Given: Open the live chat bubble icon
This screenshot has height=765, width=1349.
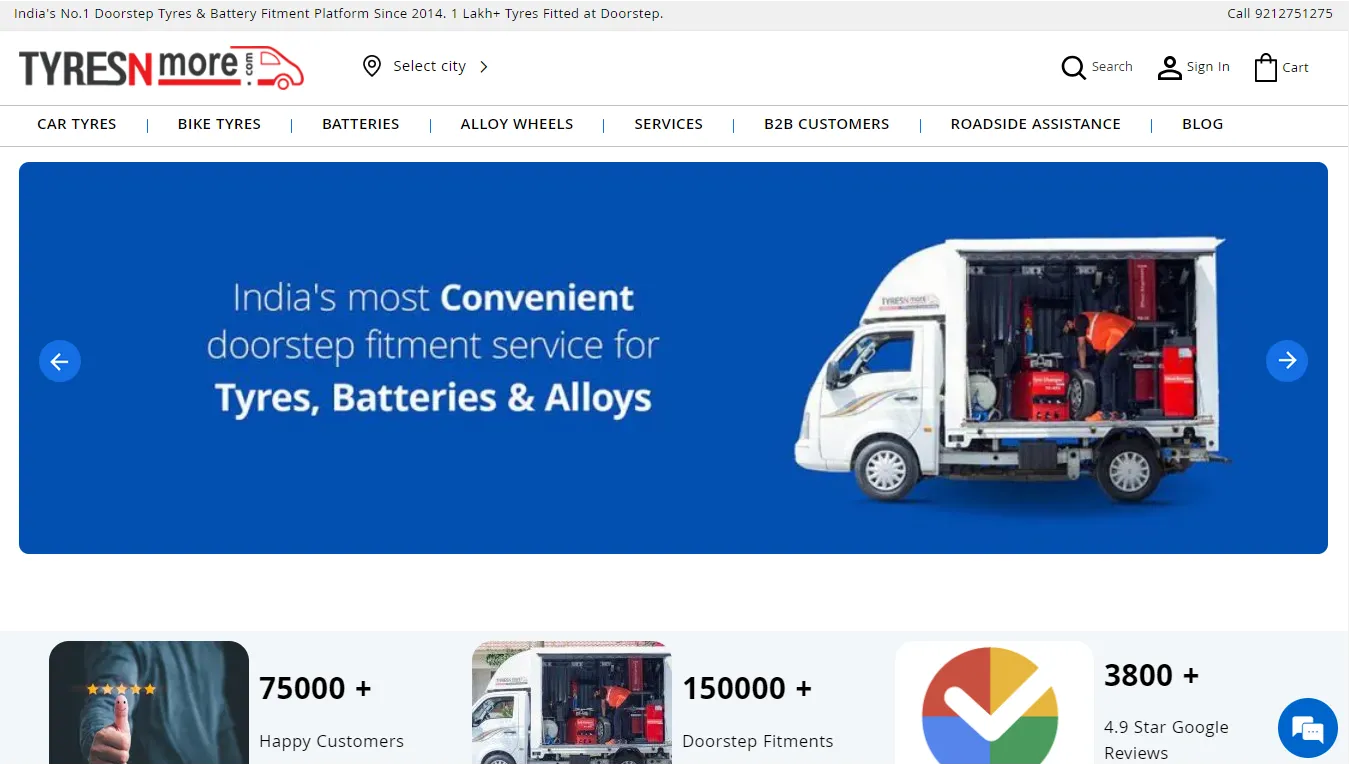Looking at the screenshot, I should pos(1307,728).
